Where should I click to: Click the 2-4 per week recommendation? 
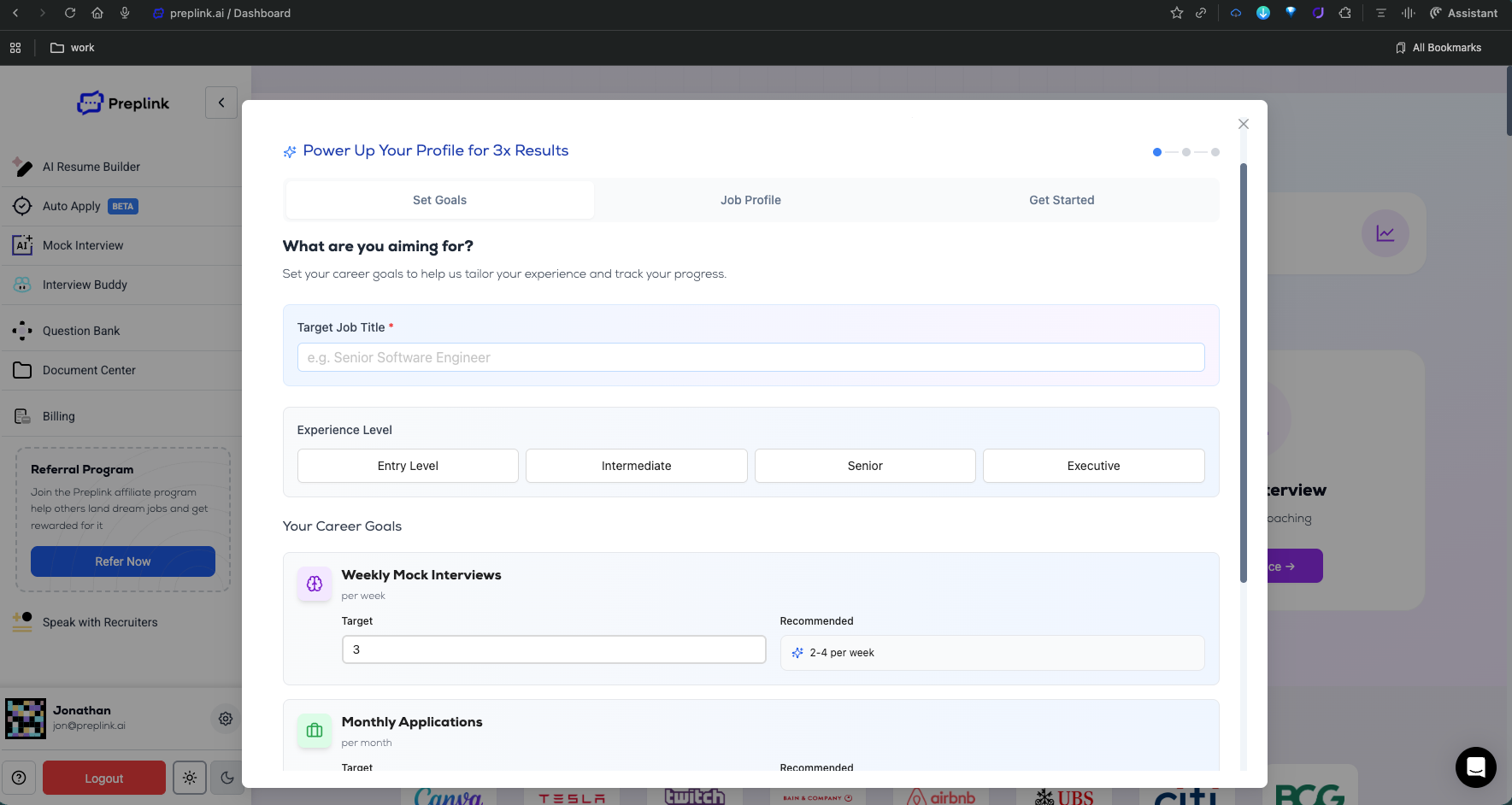click(992, 653)
